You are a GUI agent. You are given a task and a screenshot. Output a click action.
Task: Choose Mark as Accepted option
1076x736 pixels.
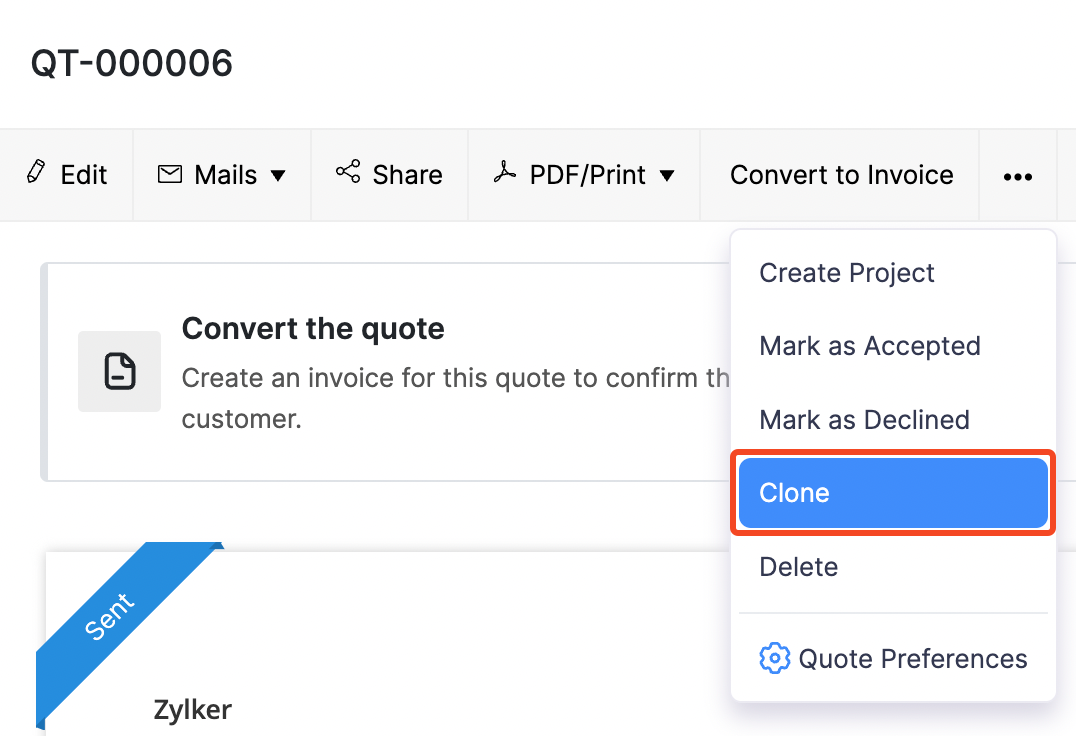(x=869, y=346)
